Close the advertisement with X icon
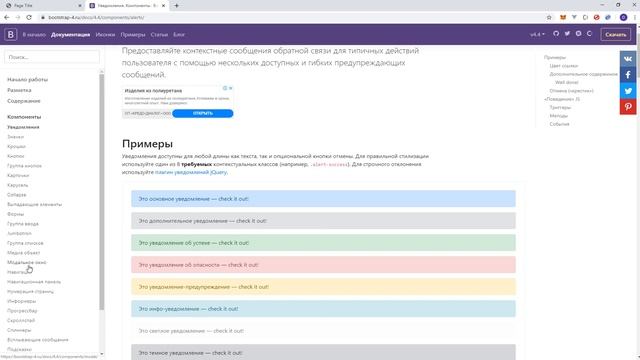Screen dimensions: 640x360 pyautogui.click(x=231, y=88)
